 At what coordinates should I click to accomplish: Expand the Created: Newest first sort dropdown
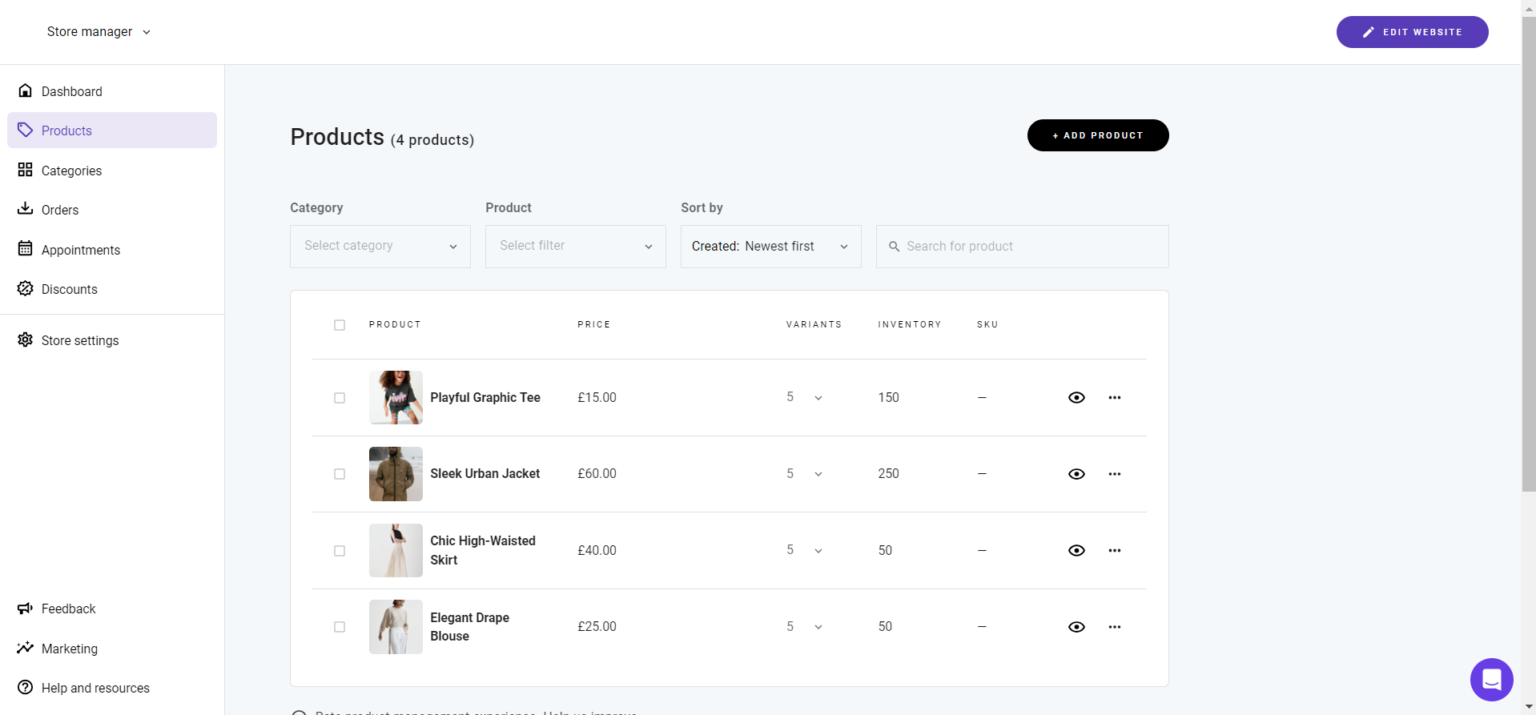tap(770, 246)
